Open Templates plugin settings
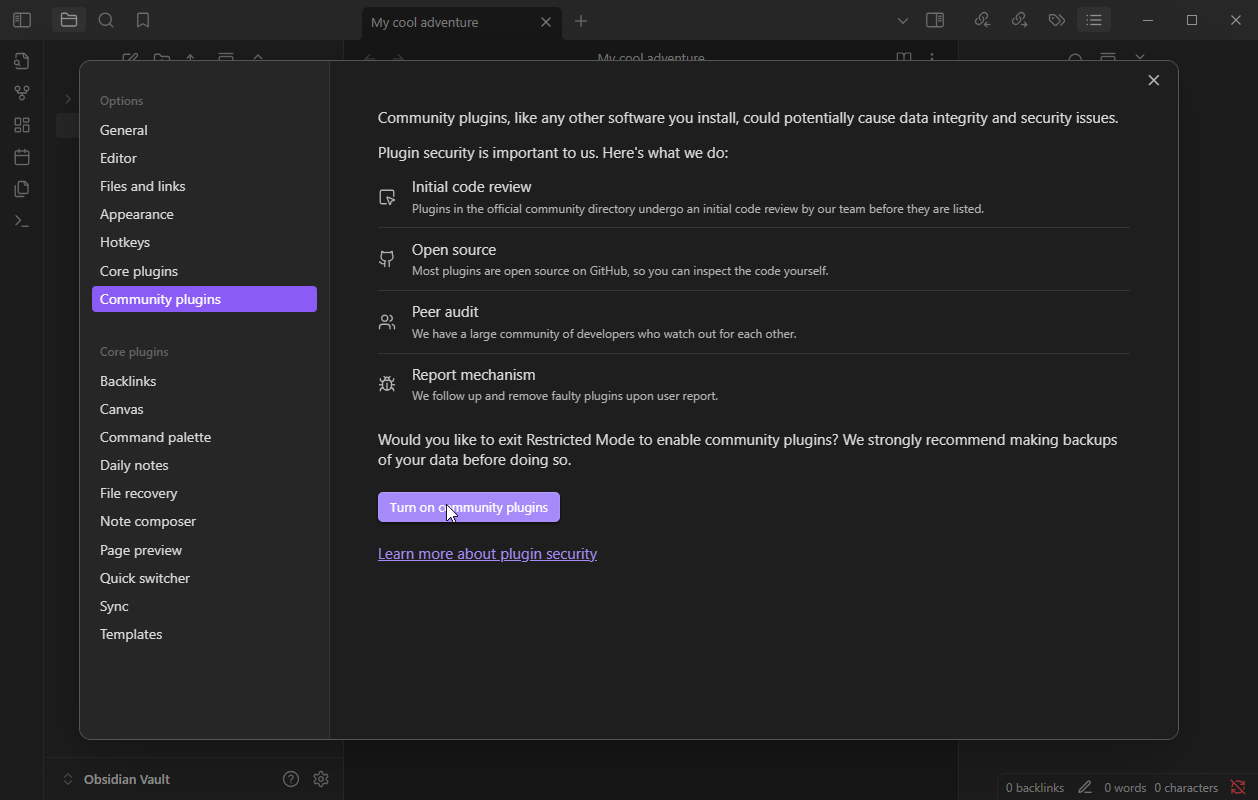 pyautogui.click(x=204, y=634)
